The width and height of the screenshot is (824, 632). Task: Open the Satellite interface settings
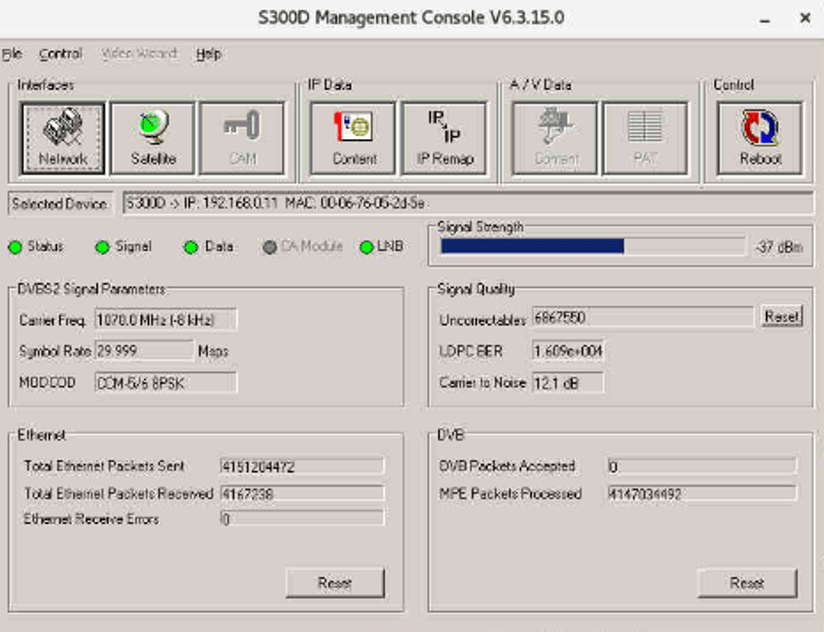click(153, 138)
